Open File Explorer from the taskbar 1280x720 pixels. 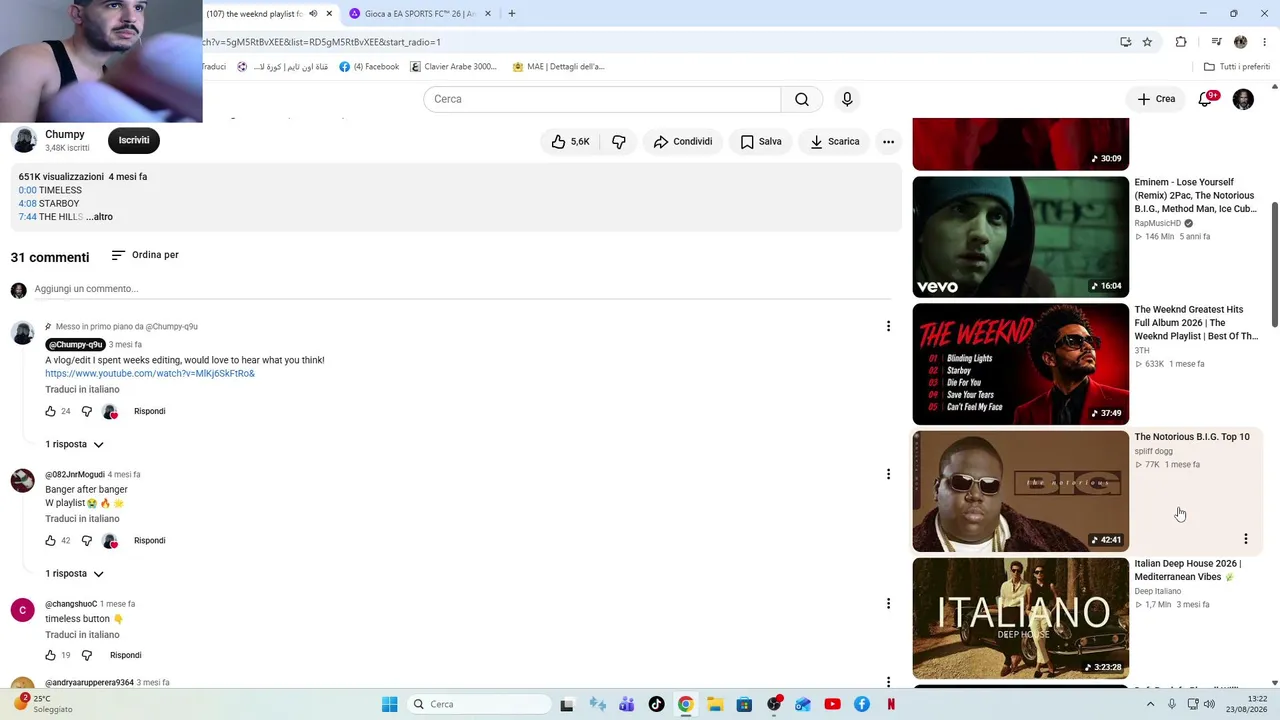pyautogui.click(x=715, y=704)
